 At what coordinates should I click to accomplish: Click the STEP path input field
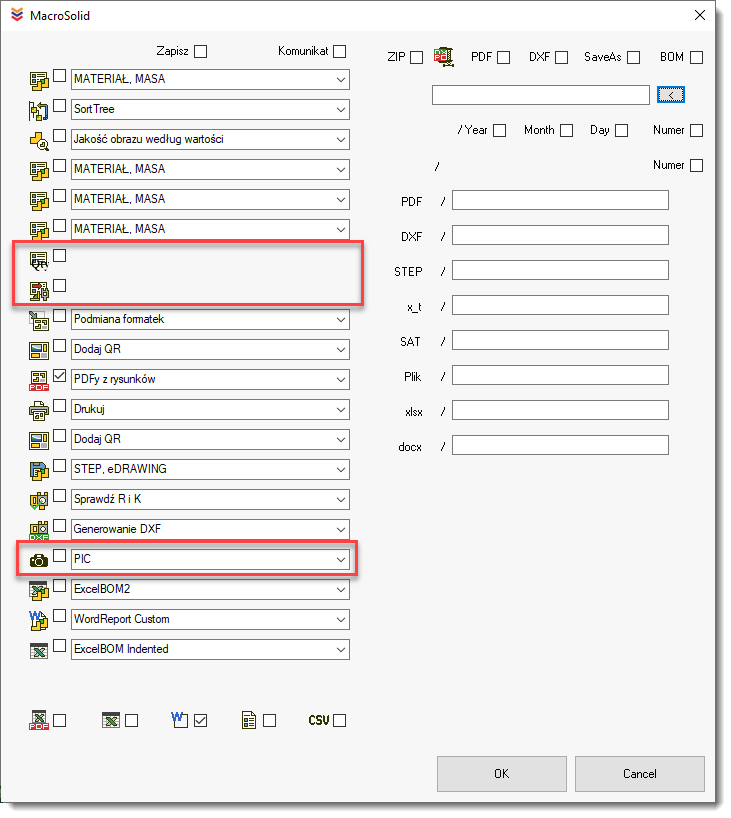[x=560, y=270]
